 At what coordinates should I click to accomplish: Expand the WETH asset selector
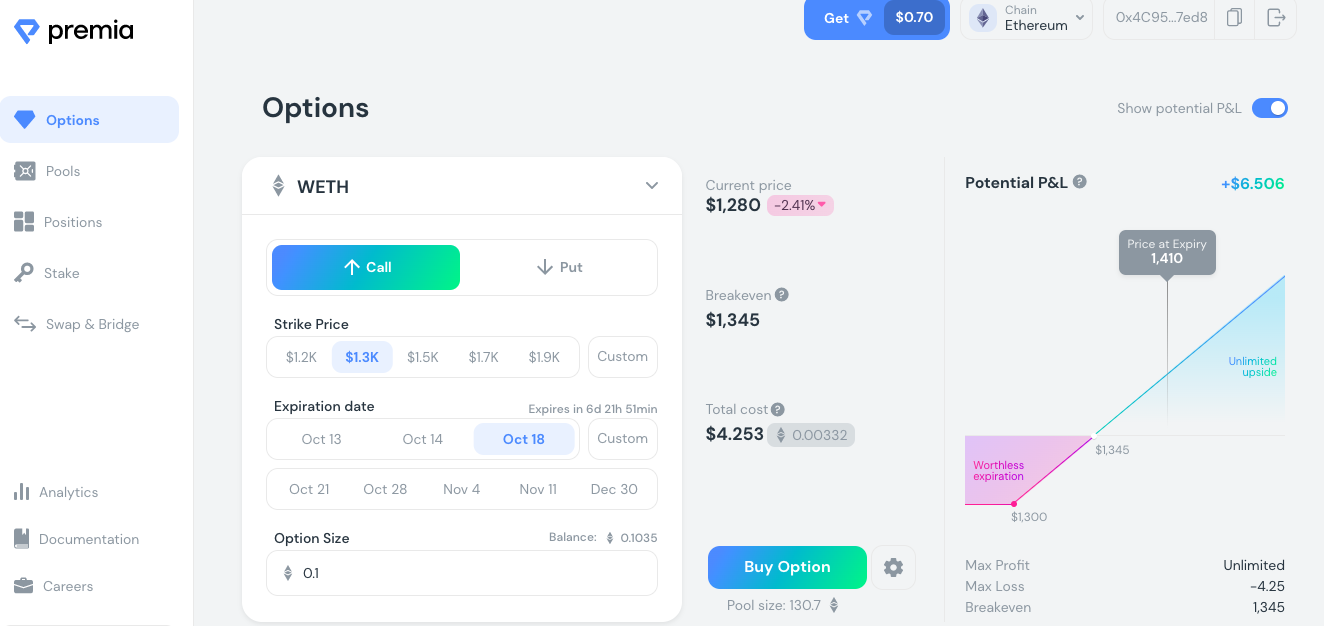pyautogui.click(x=652, y=186)
